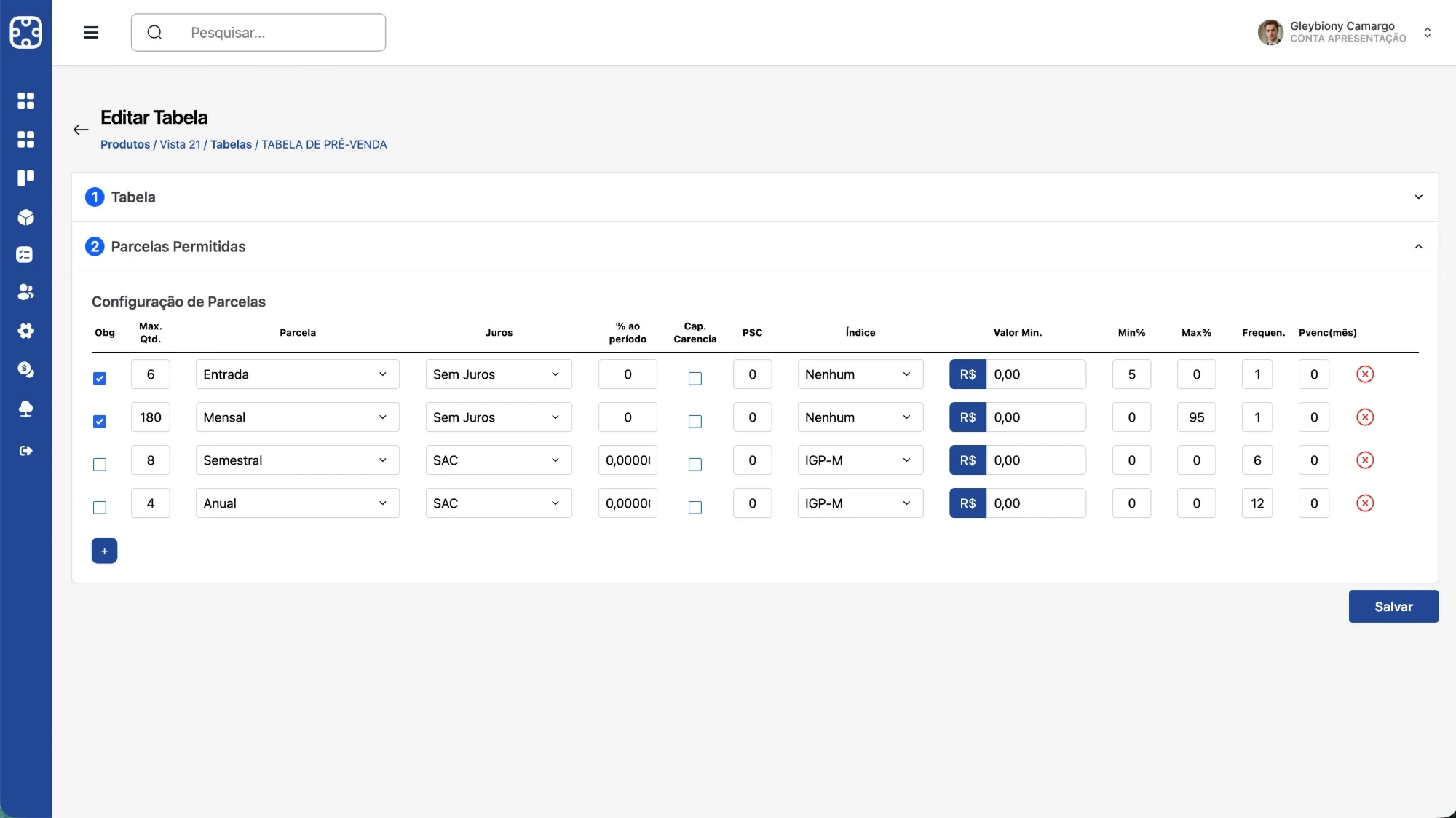Viewport: 1456px width, 818px height.
Task: Open the Parcela dropdown showing Semestral
Action: (298, 460)
